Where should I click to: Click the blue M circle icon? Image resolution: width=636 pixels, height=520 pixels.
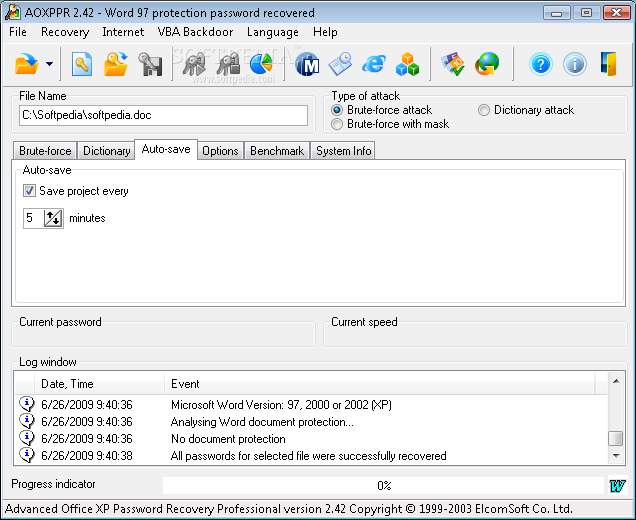click(x=307, y=64)
